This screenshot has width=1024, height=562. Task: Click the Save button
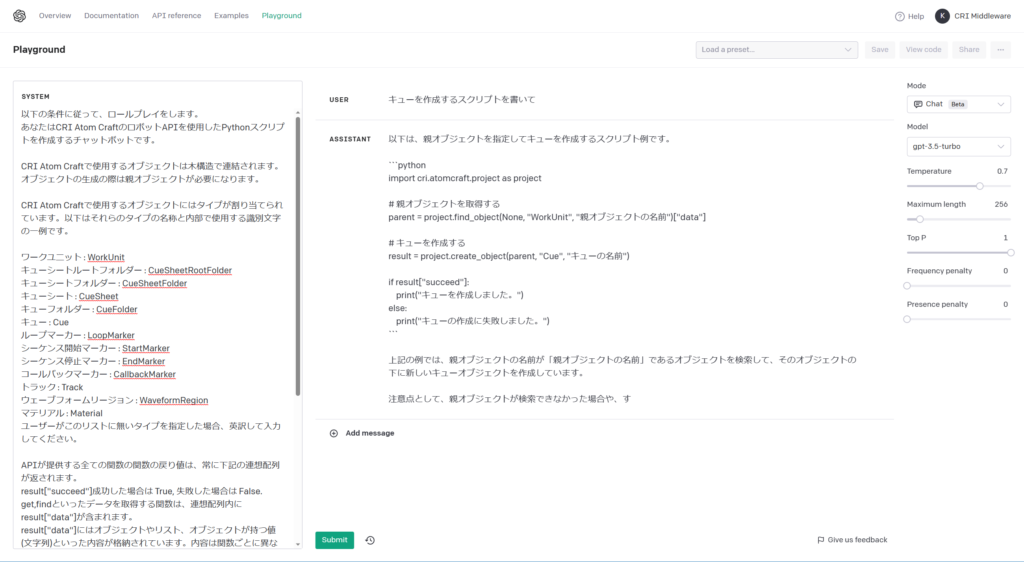(880, 50)
